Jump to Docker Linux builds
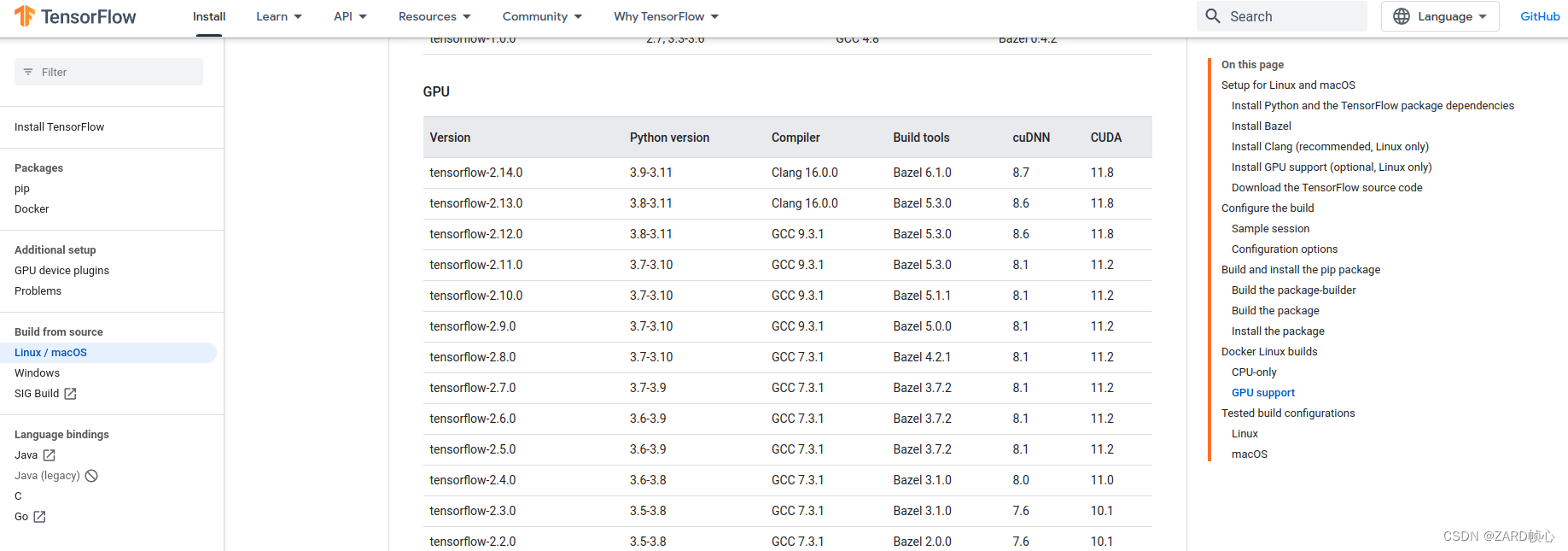 [x=1269, y=352]
